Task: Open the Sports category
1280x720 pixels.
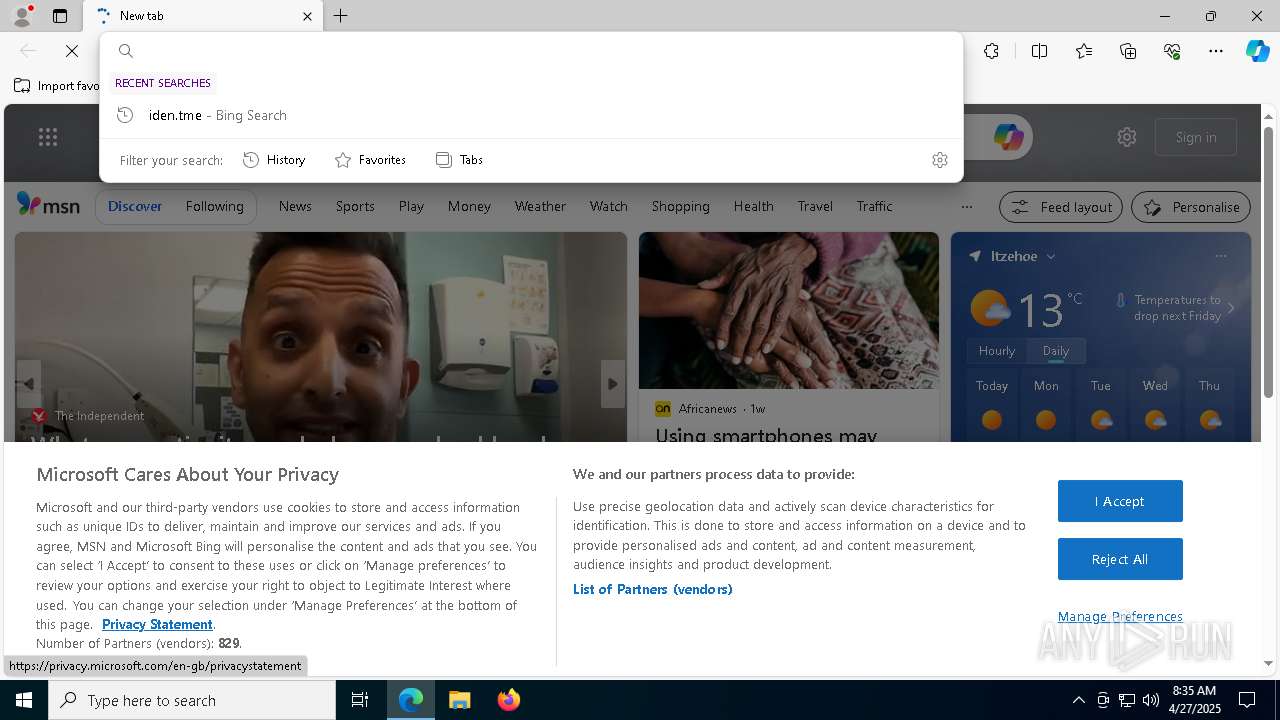Action: click(355, 206)
